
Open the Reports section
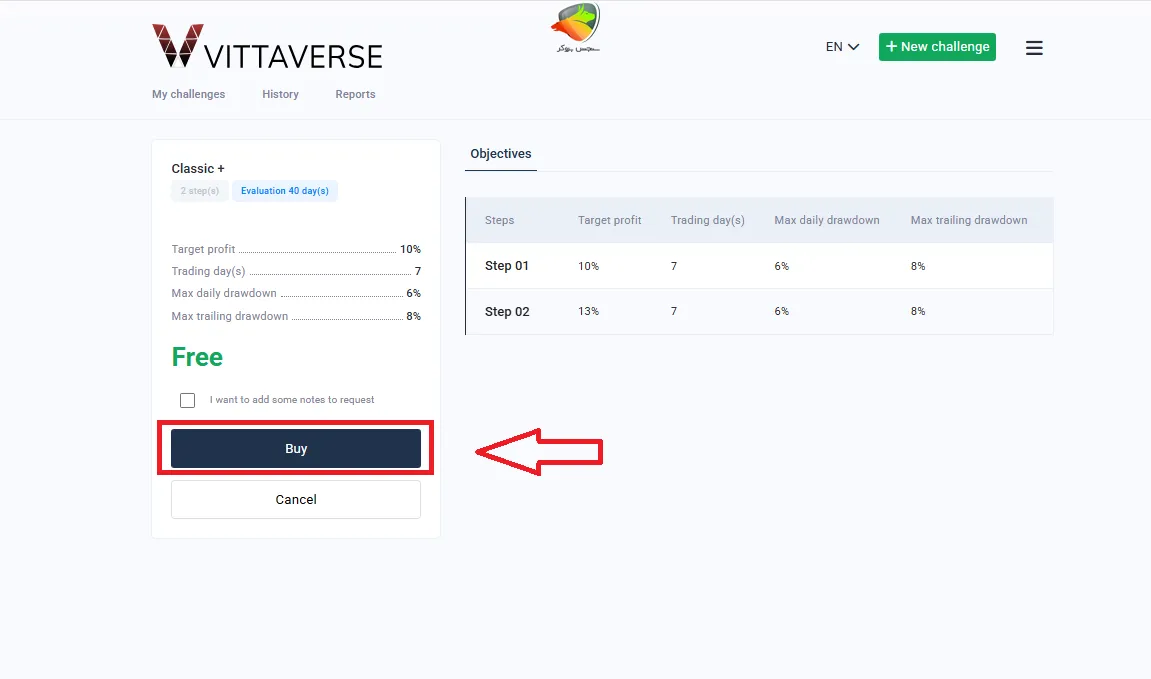(355, 94)
